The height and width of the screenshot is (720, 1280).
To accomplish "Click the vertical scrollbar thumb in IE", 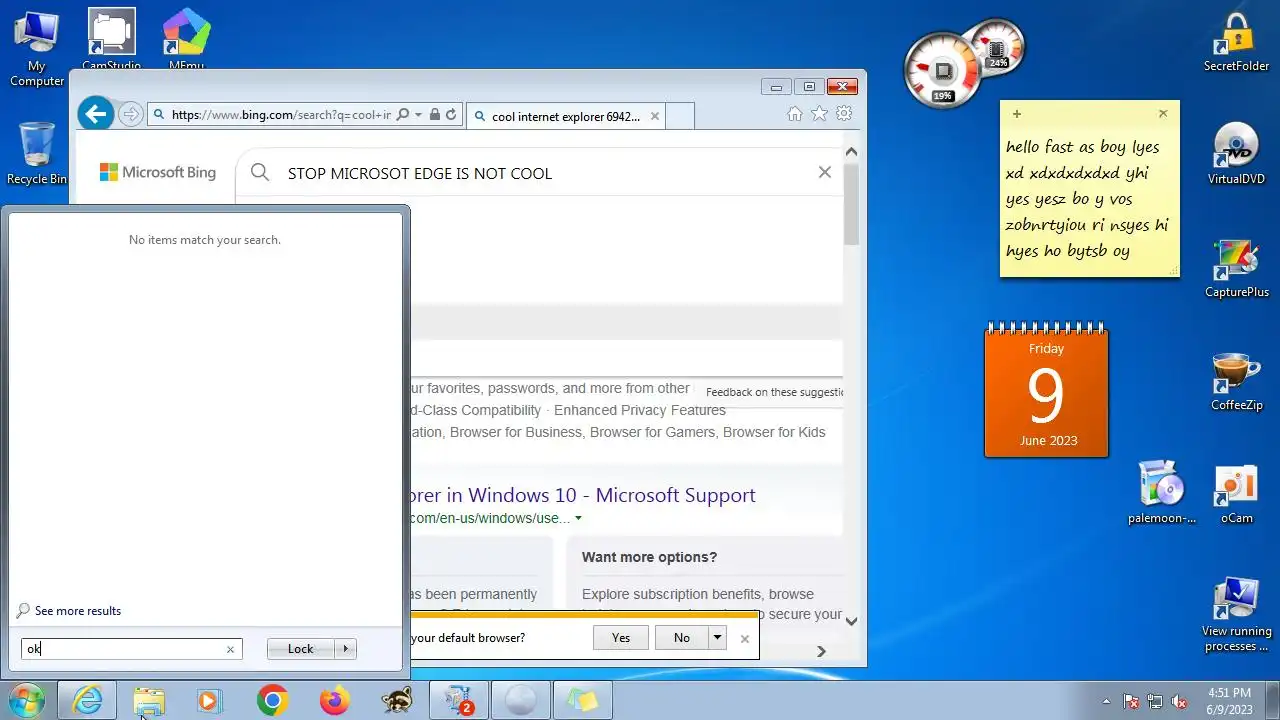I will [851, 204].
